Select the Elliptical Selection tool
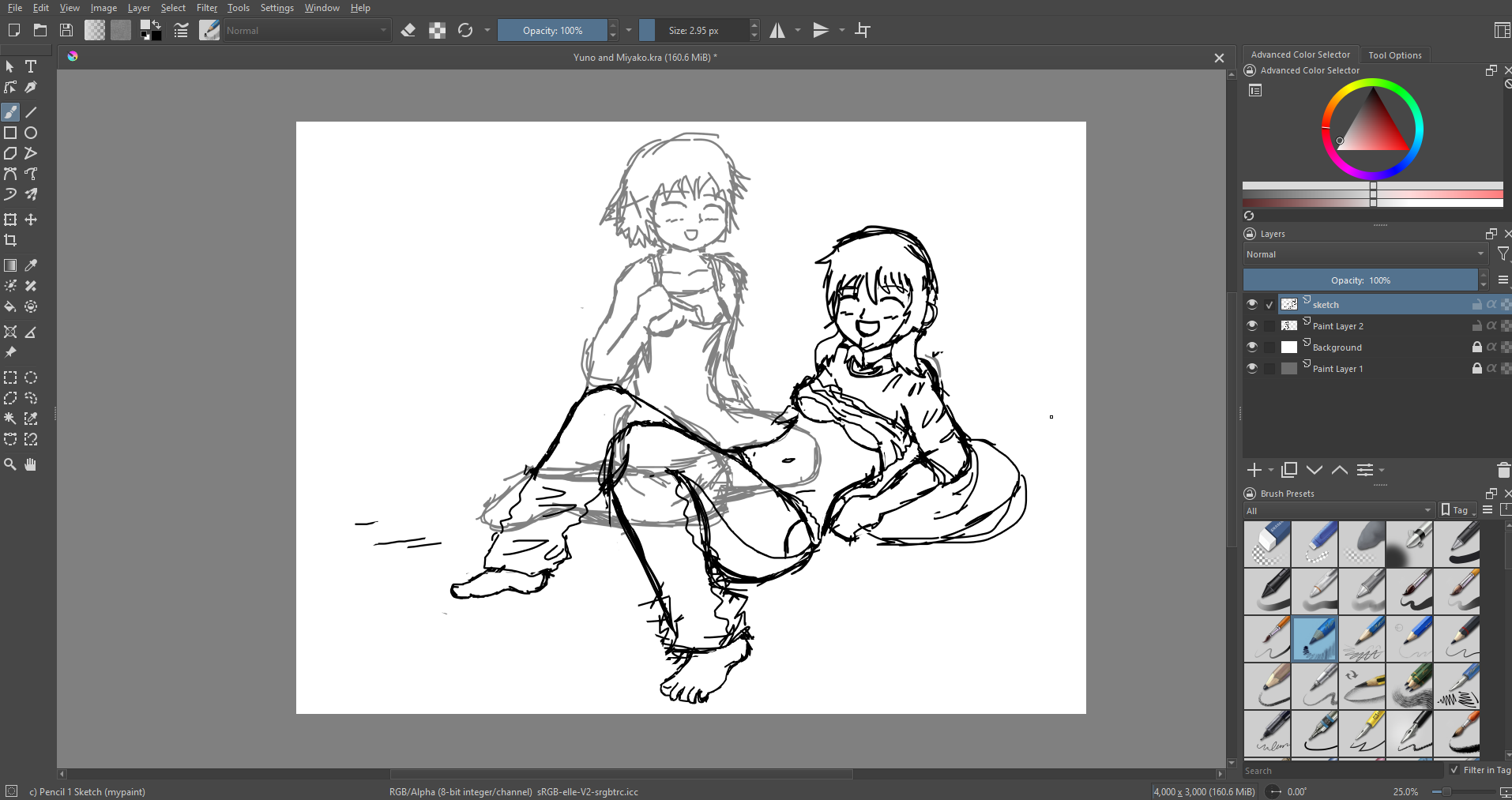The width and height of the screenshot is (1512, 800). point(31,377)
